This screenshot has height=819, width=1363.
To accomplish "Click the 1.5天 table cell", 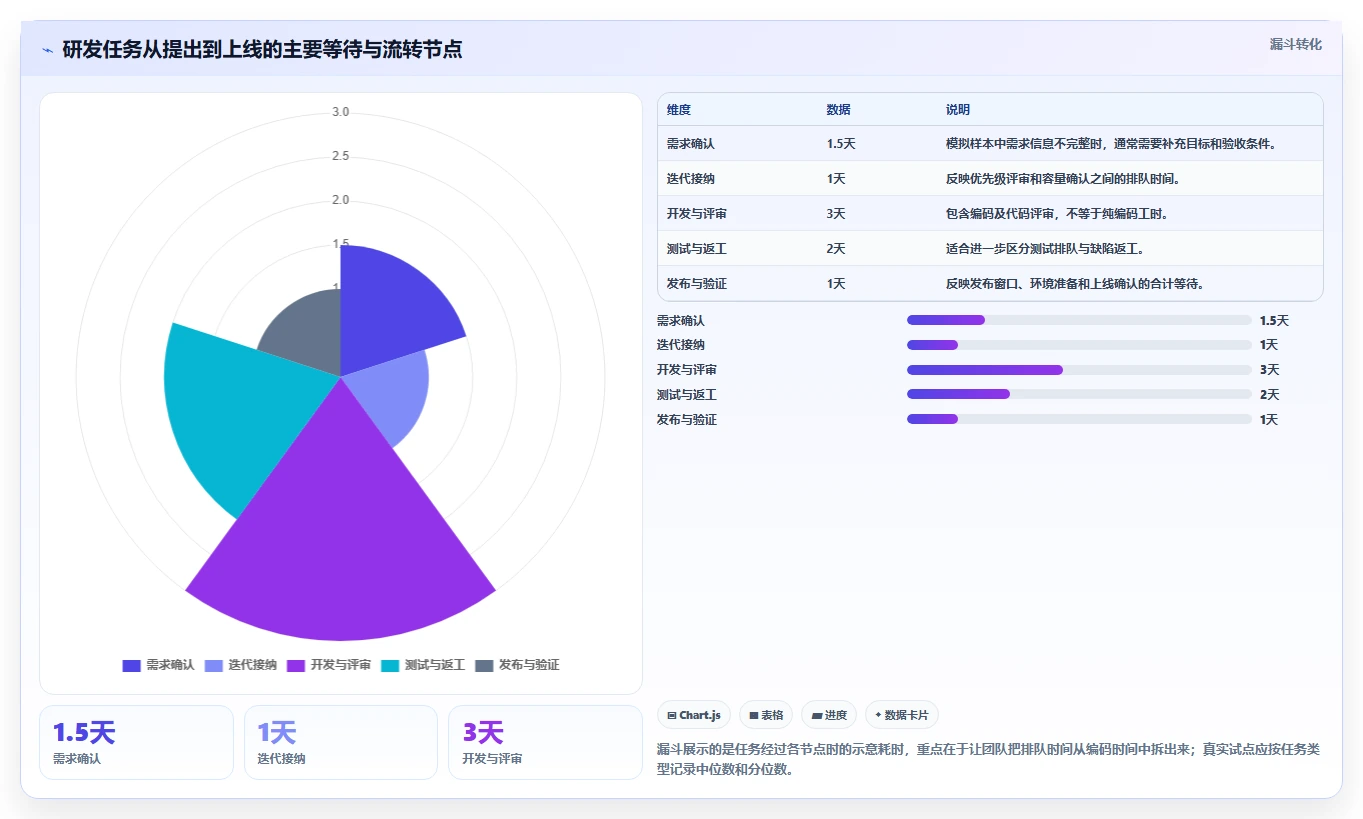I will pos(841,144).
